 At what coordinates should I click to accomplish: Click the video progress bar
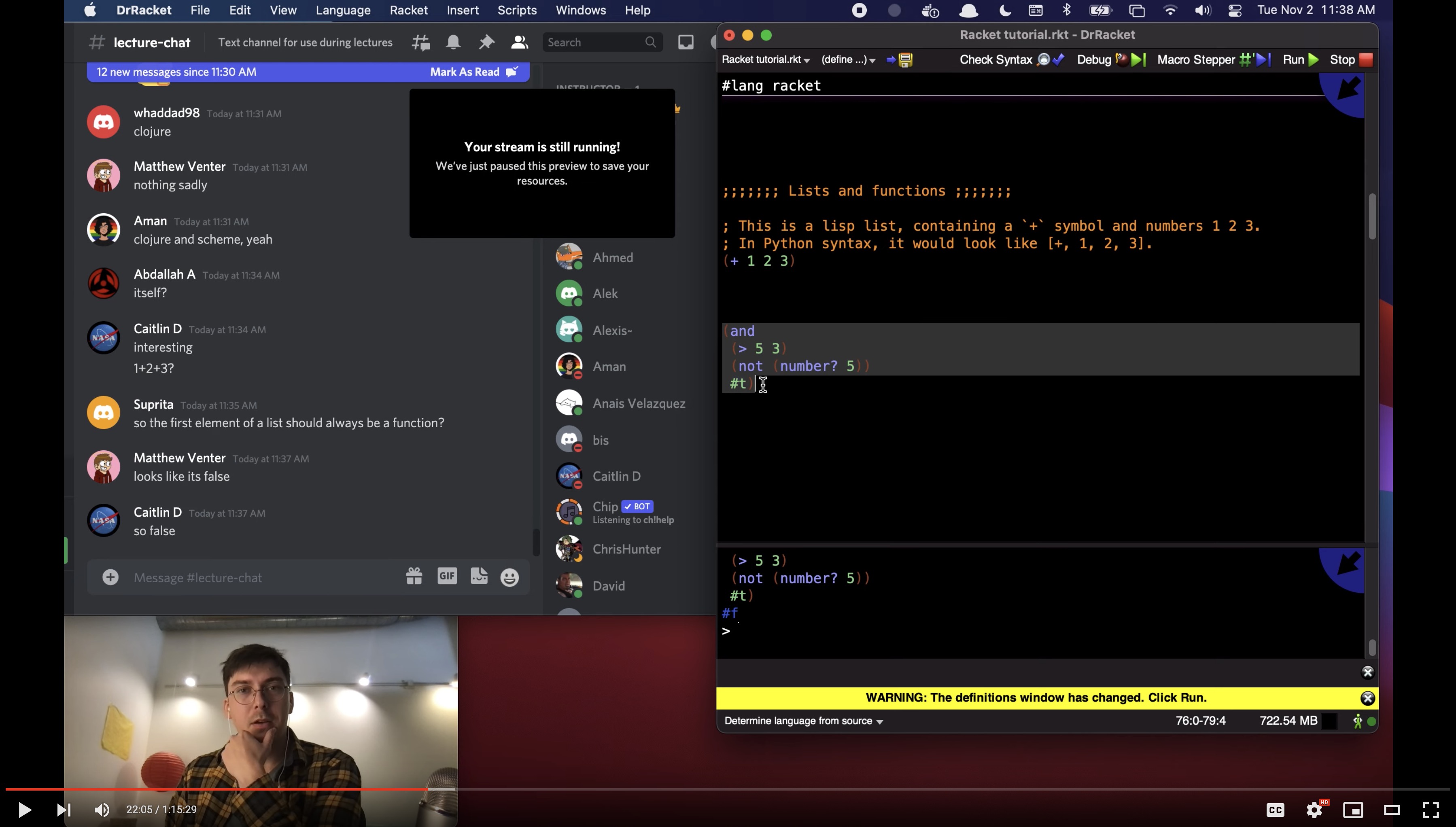click(x=727, y=789)
